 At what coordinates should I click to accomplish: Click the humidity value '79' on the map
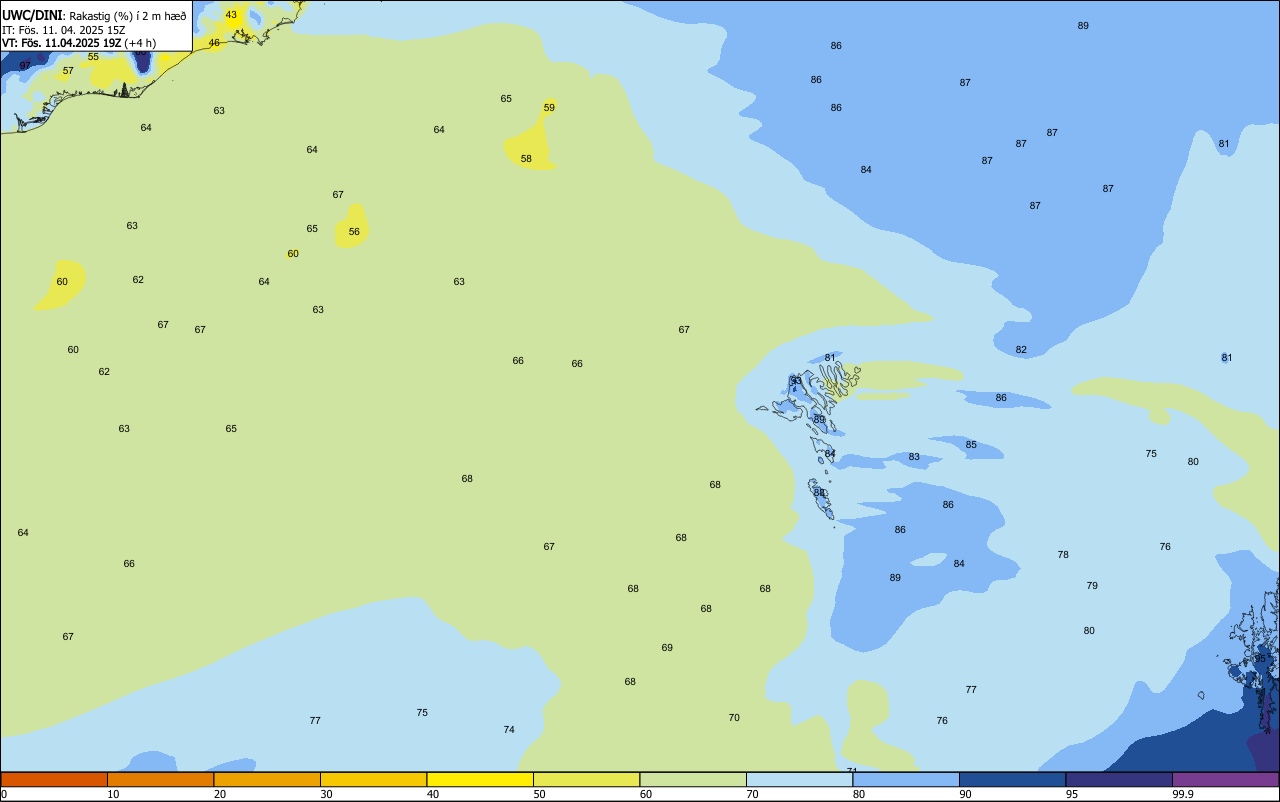tap(1092, 586)
